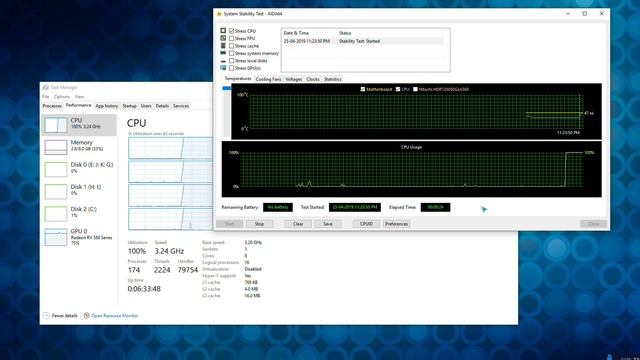Select GPU 0 Radeon RX 580 in sidebar
Screen dimensions: 640x360
[x=79, y=237]
